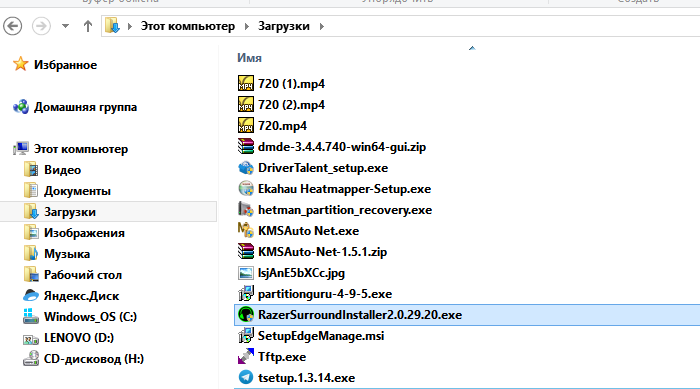Click the Razer icon of RazerSurroundInstaller2.0.29.20.exe
Screen dimensions: 700x389
(246, 314)
